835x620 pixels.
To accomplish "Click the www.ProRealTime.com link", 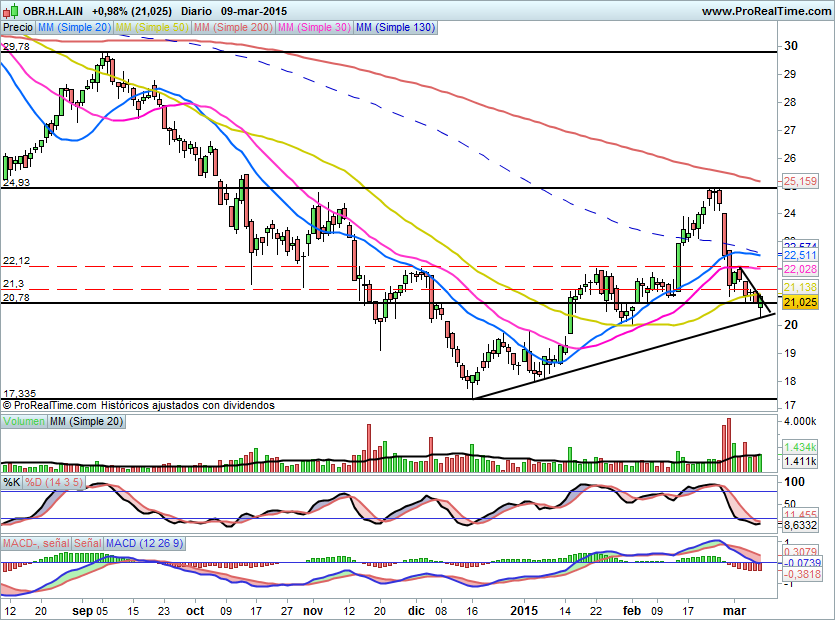I will 765,11.
